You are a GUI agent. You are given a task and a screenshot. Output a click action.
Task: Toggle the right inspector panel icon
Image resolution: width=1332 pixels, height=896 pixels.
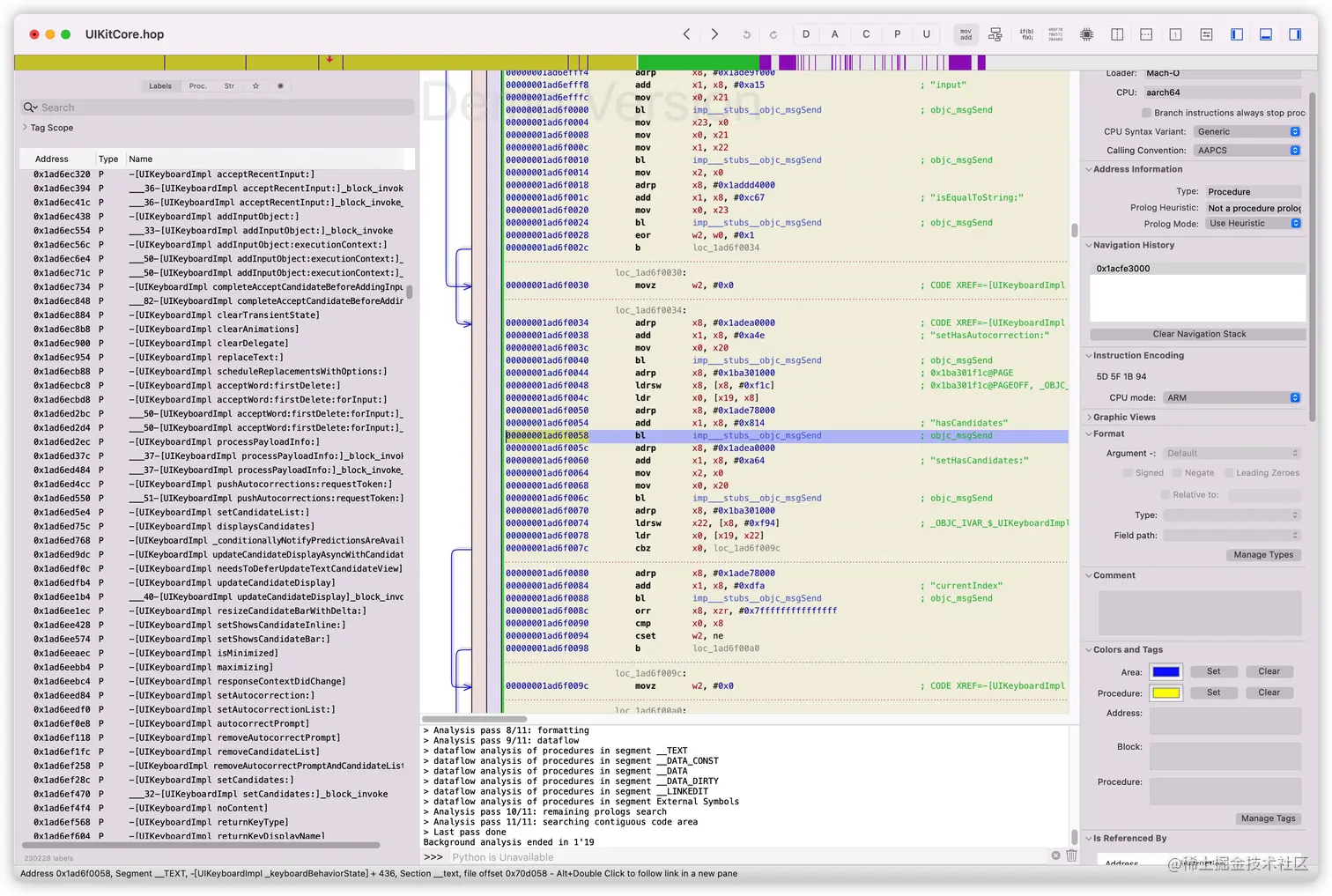1295,34
